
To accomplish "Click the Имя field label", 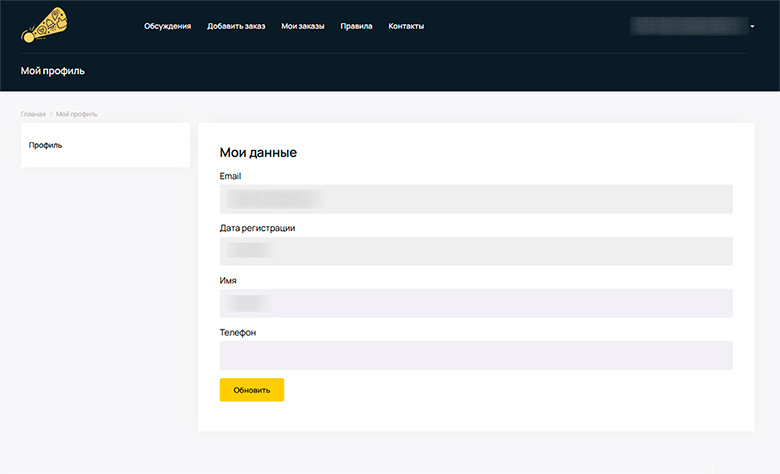I will pyautogui.click(x=228, y=280).
